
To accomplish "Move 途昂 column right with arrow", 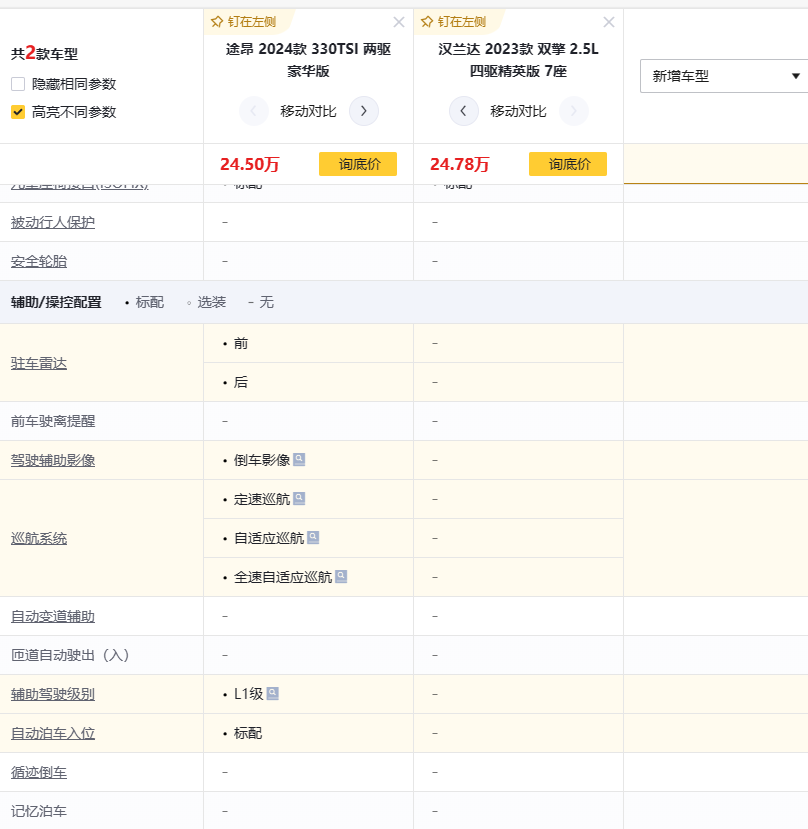I will [x=364, y=111].
